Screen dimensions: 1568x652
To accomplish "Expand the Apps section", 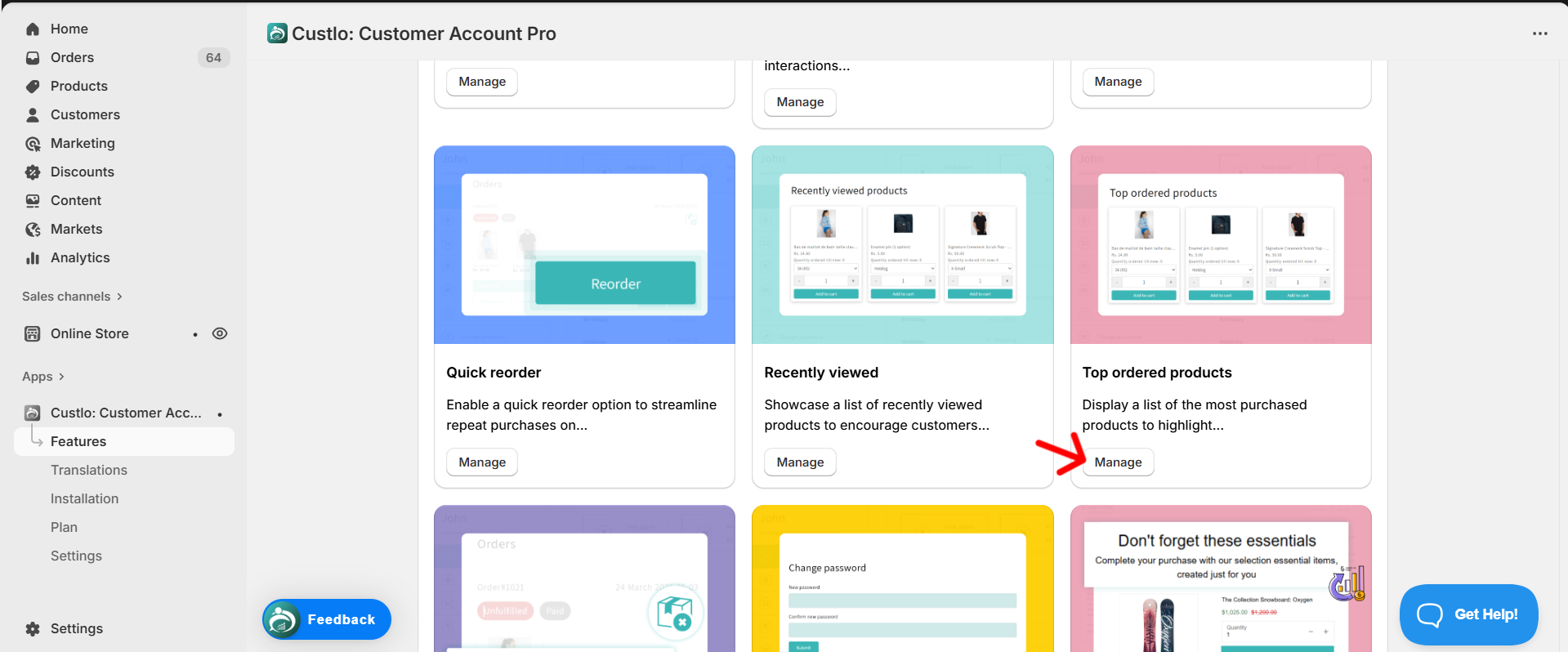I will [42, 377].
